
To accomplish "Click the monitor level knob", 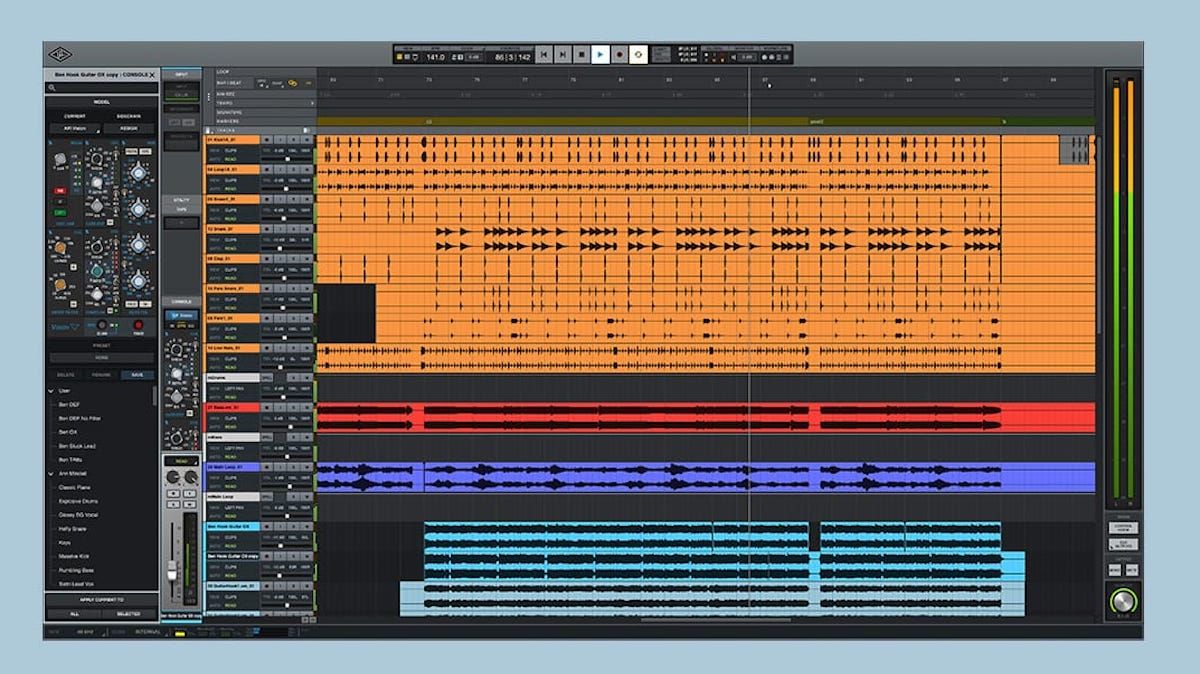I will pyautogui.click(x=1123, y=602).
